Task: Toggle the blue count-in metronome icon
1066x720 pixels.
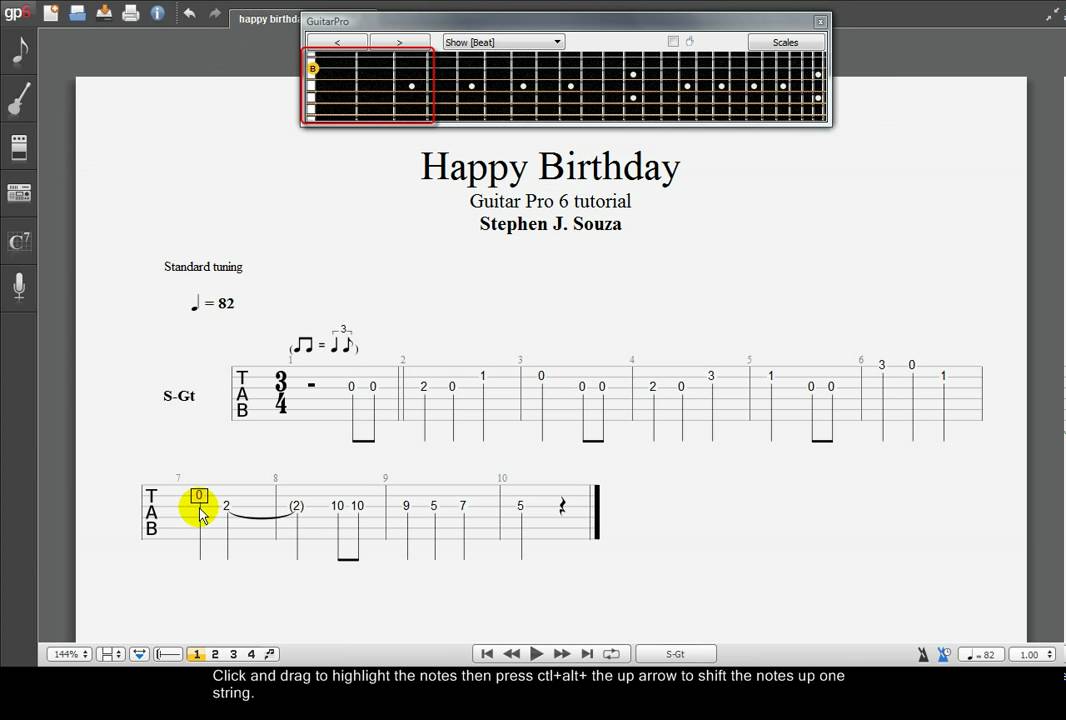Action: (x=944, y=654)
